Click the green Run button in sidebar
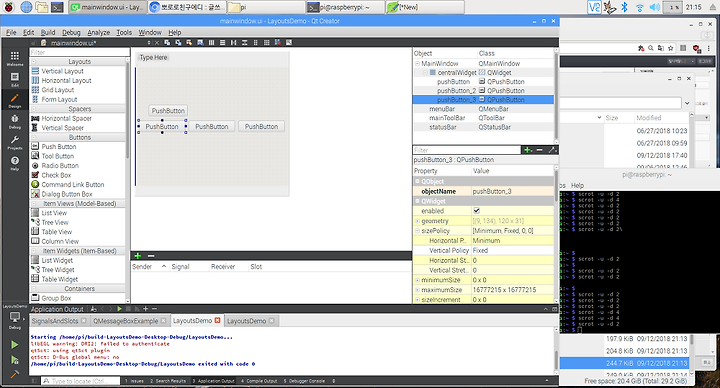Image resolution: width=720 pixels, height=388 pixels. tap(15, 344)
